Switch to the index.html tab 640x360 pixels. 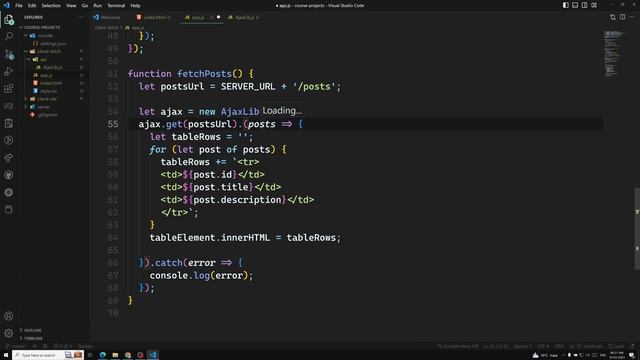click(x=153, y=18)
